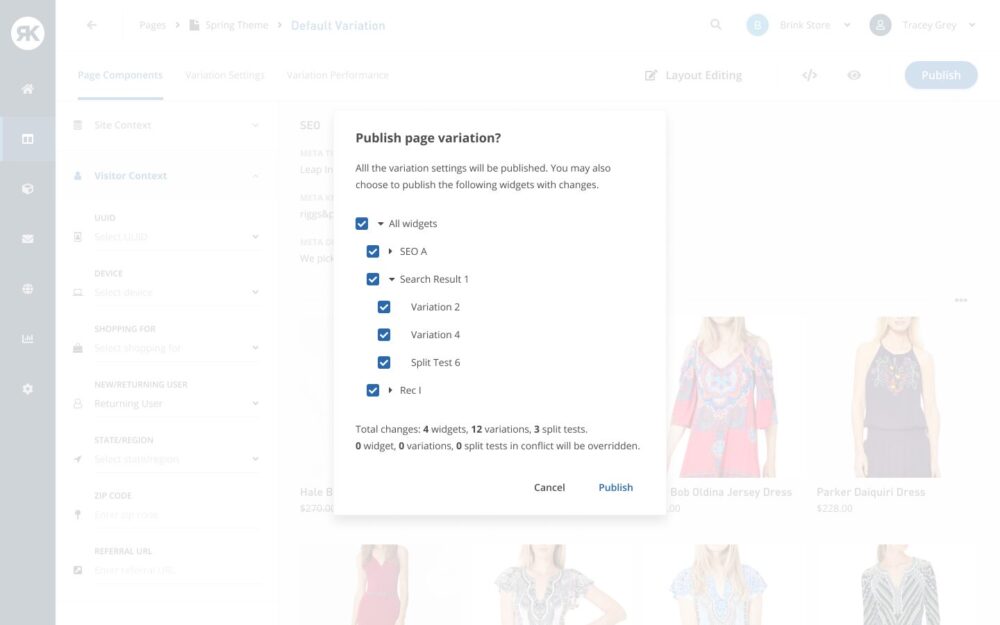
Task: Uncheck the All widgets checkbox
Action: coord(362,224)
